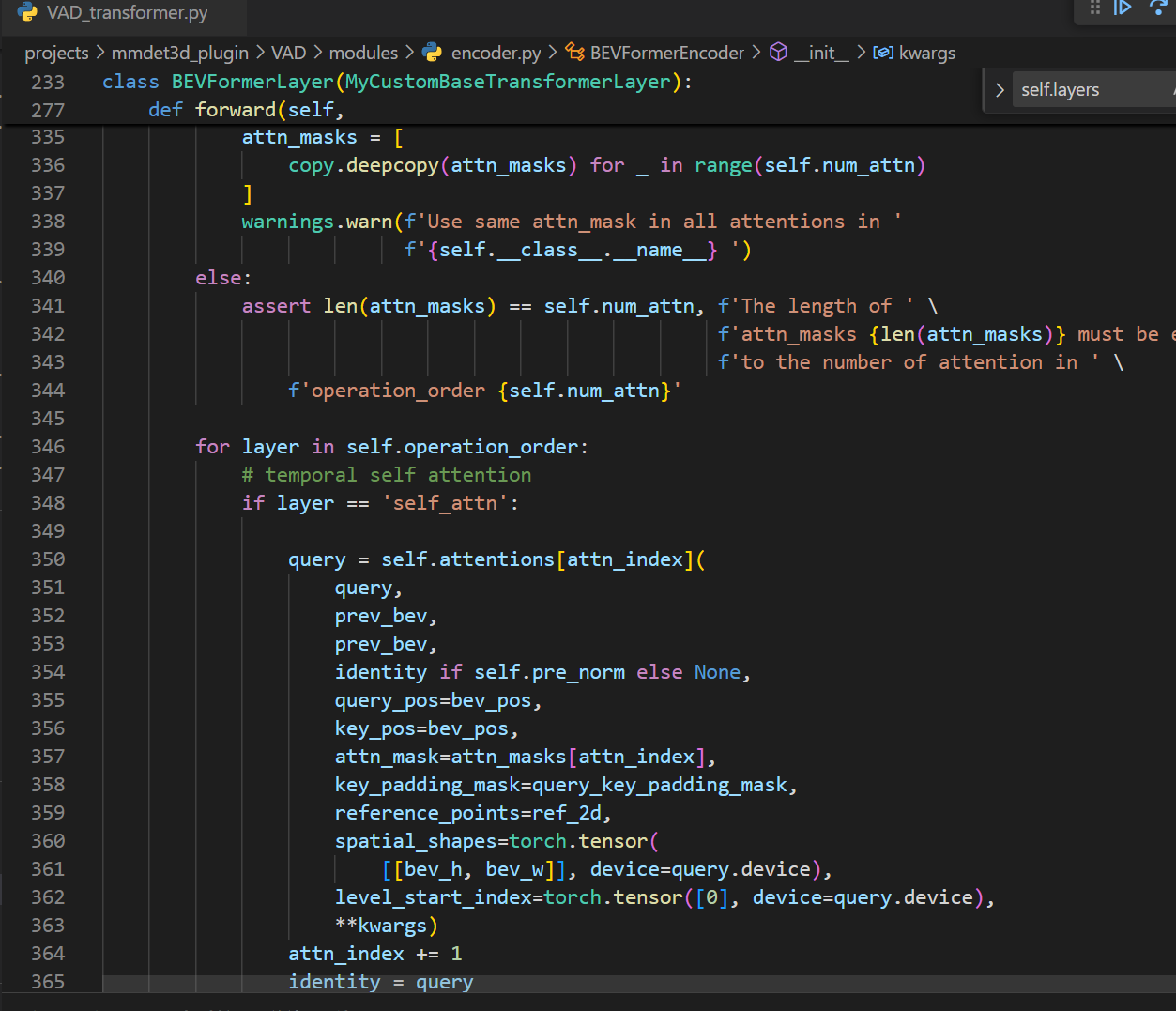
Task: Open the modules breadcrumb folder list
Action: click(363, 53)
